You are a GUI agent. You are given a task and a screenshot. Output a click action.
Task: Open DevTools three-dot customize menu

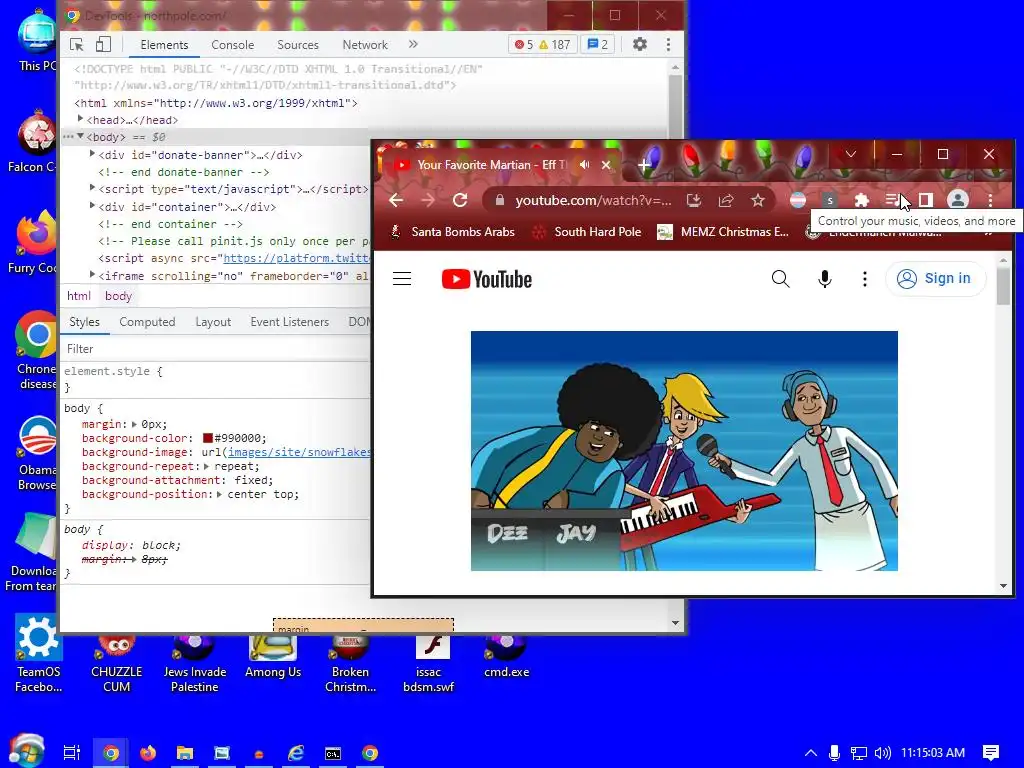(668, 44)
